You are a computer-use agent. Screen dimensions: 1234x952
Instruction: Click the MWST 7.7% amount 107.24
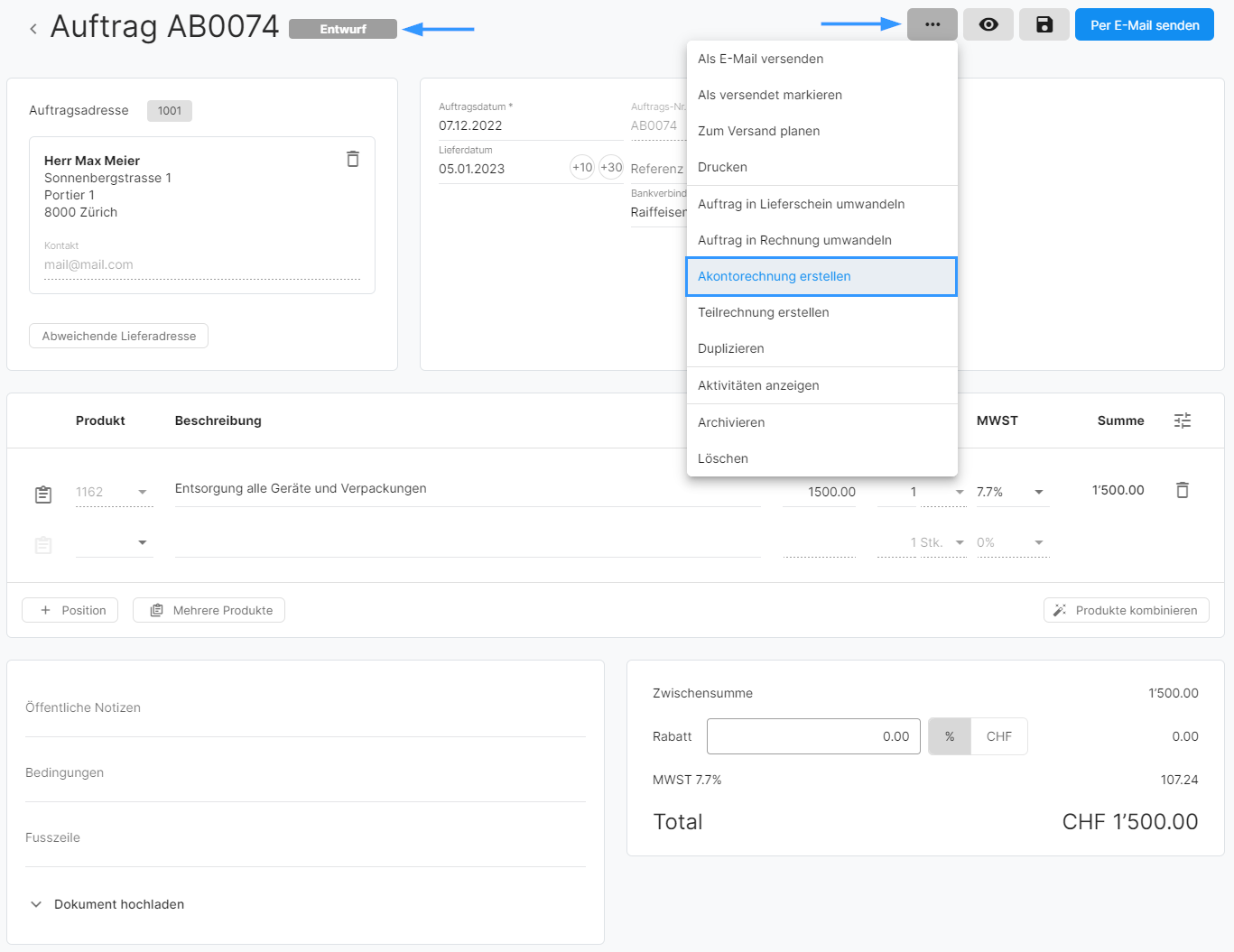(x=1180, y=780)
